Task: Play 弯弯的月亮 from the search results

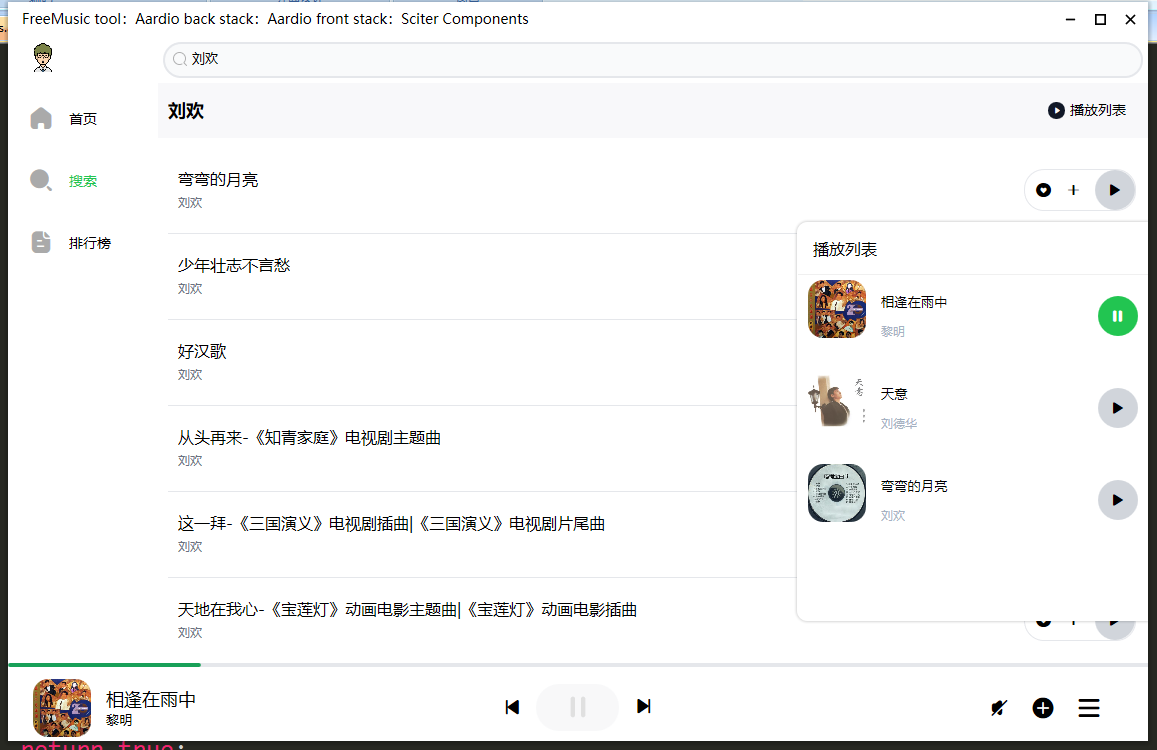Action: pyautogui.click(x=1115, y=190)
